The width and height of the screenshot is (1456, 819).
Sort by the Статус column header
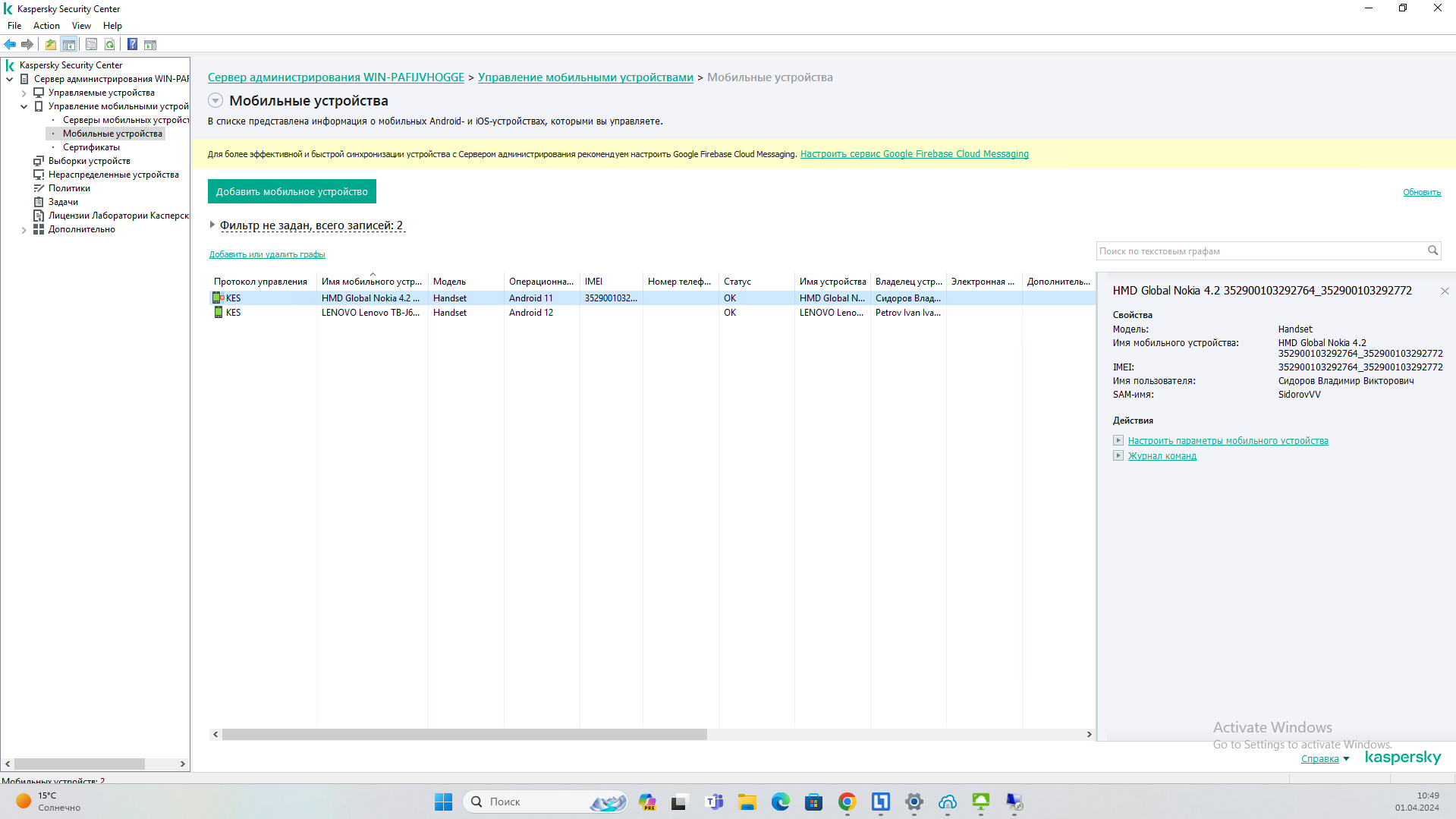tap(756, 282)
